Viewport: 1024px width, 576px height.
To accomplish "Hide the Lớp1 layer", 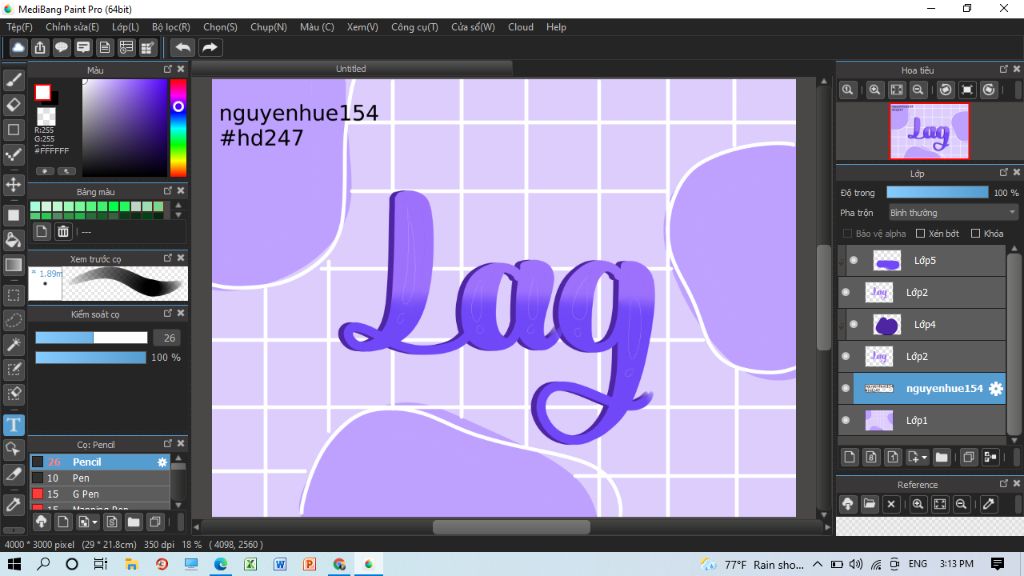I will click(x=846, y=421).
